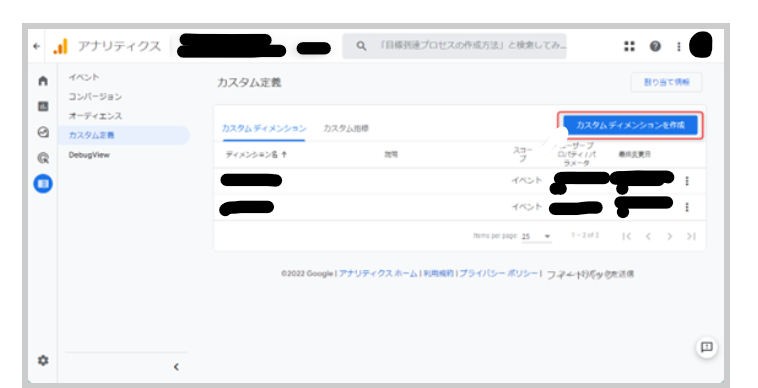This screenshot has height=388, width=758.
Task: Click 割り当て情報 button
Action: [666, 82]
